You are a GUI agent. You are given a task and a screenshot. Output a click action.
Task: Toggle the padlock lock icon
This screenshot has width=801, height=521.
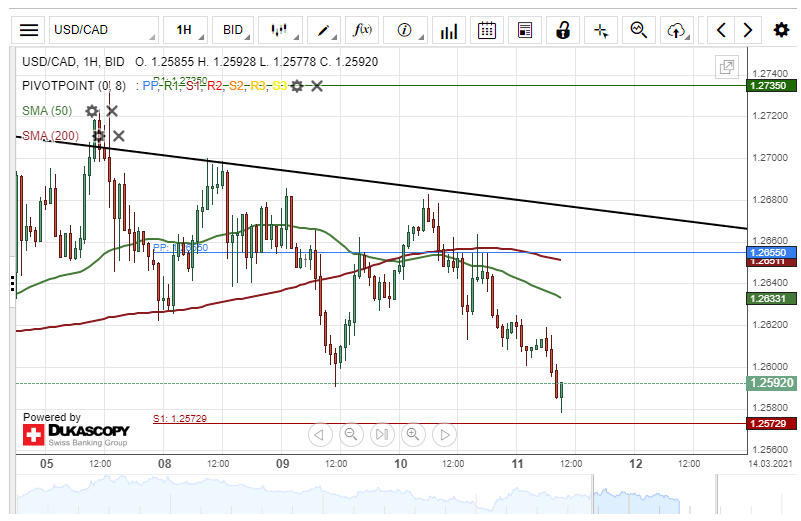click(562, 30)
